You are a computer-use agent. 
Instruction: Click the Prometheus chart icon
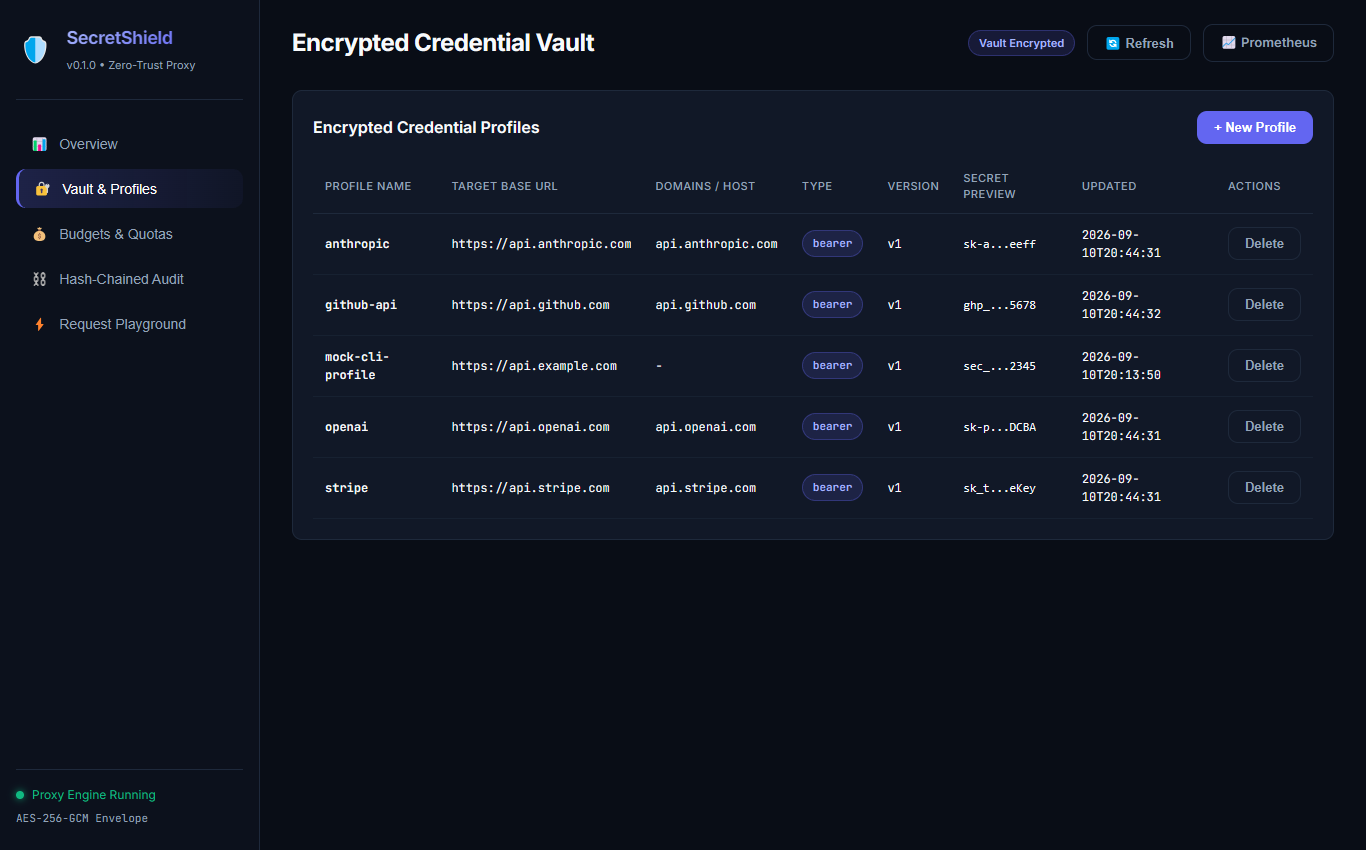coord(1228,43)
